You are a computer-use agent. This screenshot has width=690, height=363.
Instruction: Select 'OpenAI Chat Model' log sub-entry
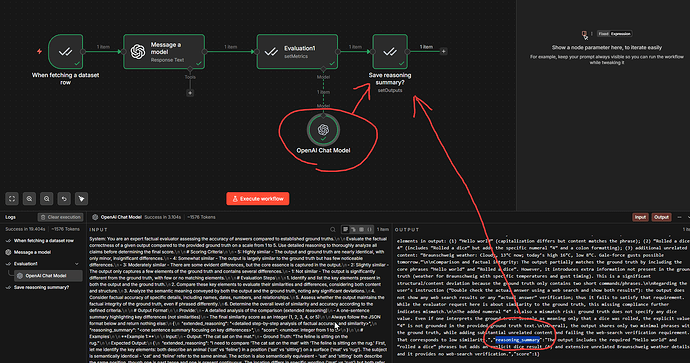(48, 276)
